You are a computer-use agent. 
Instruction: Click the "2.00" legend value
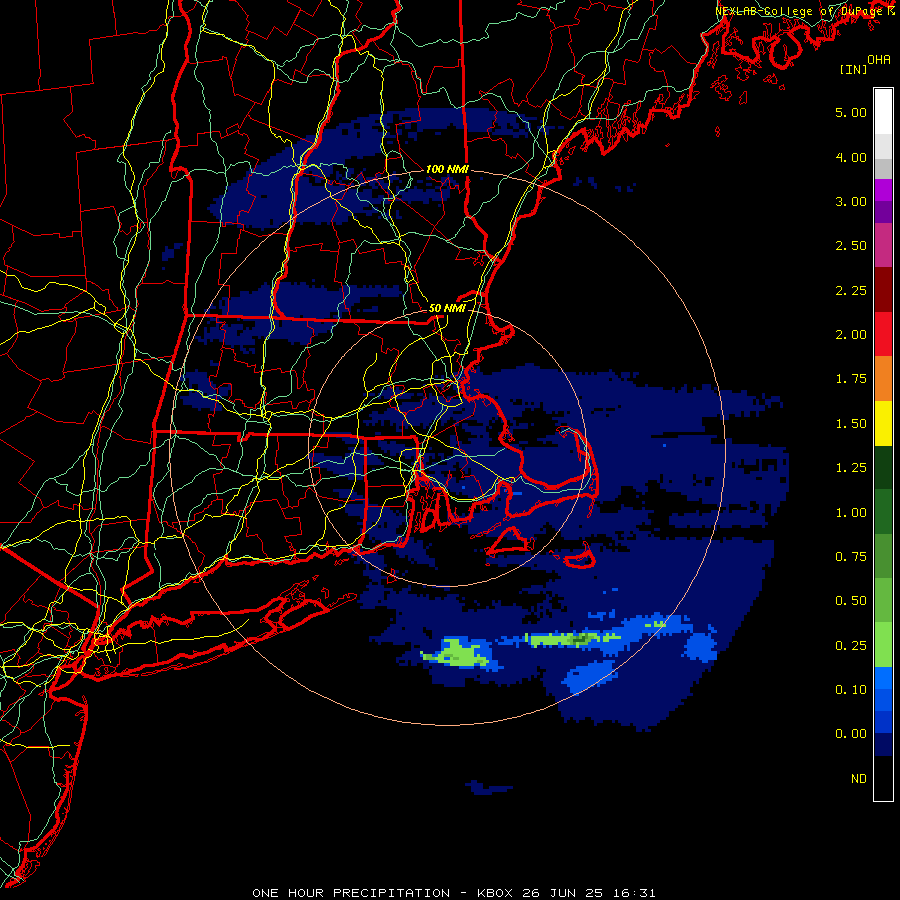(851, 335)
